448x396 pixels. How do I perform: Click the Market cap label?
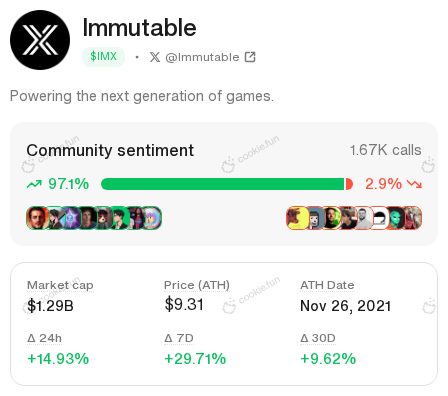(x=60, y=285)
